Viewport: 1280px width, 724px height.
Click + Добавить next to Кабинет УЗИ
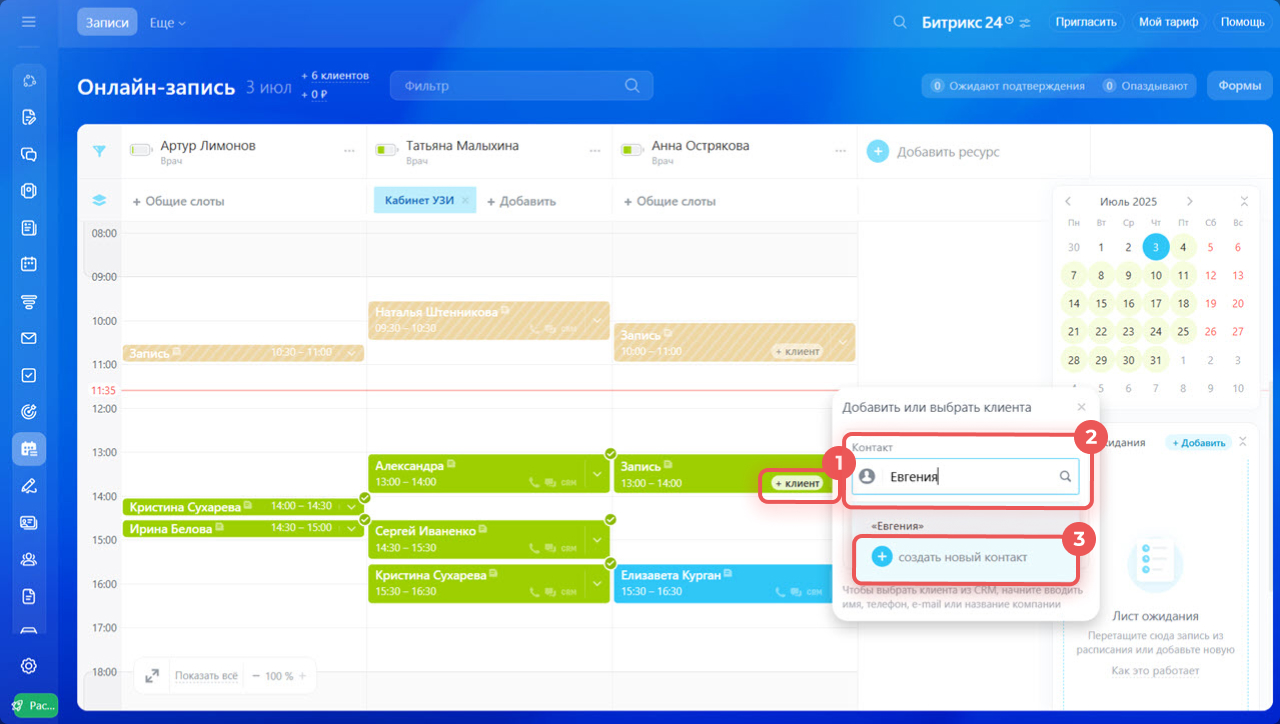(x=521, y=201)
